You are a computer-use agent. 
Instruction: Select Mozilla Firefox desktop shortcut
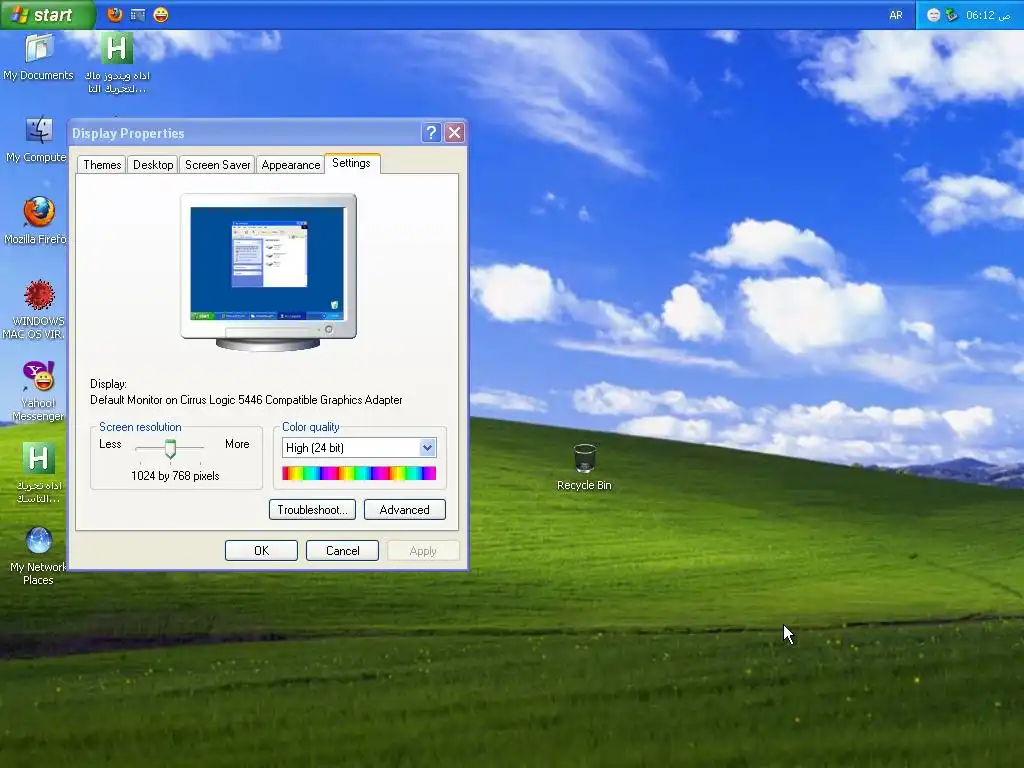point(37,221)
